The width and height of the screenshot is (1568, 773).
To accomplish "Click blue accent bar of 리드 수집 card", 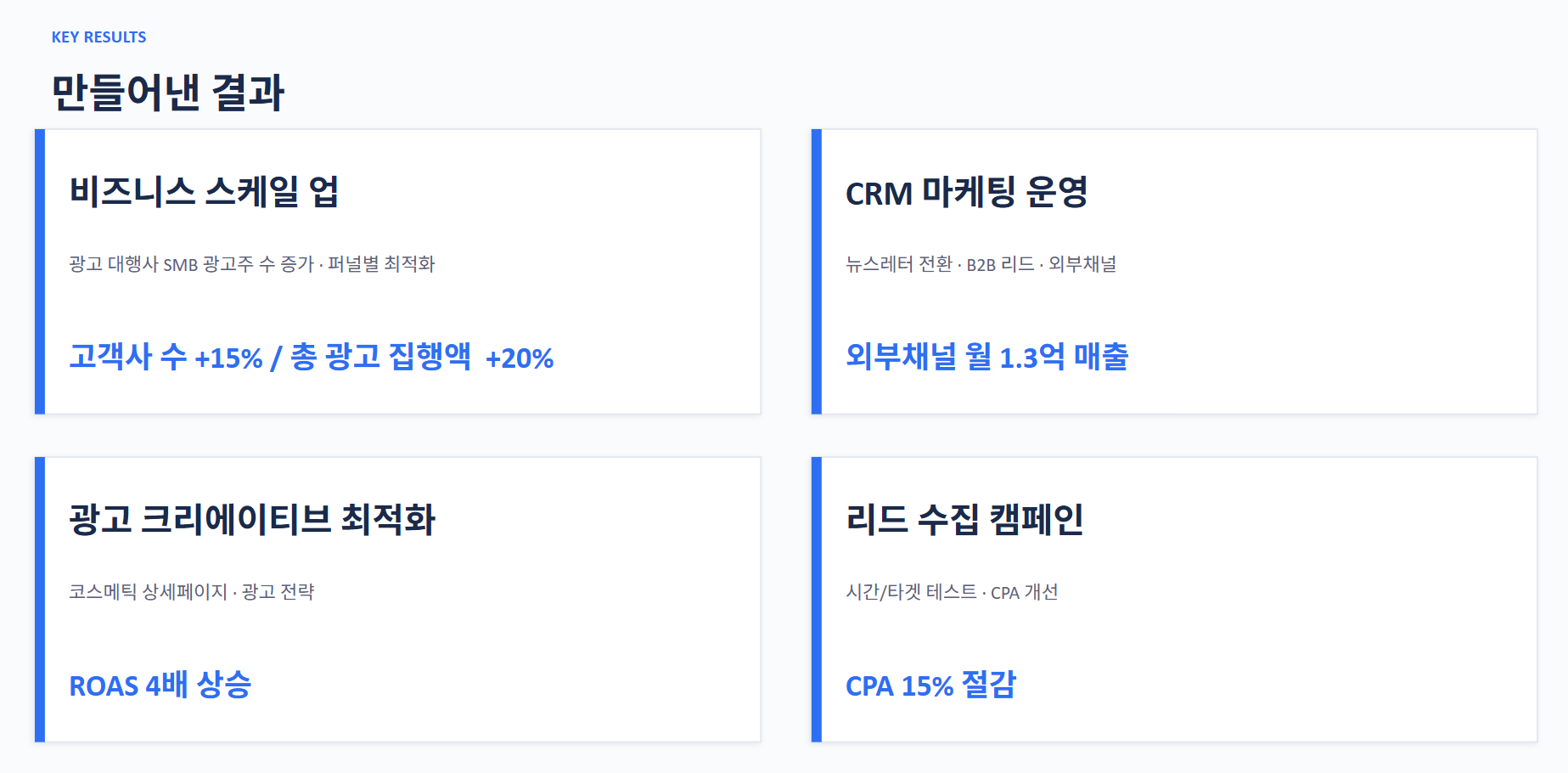I will (x=817, y=600).
